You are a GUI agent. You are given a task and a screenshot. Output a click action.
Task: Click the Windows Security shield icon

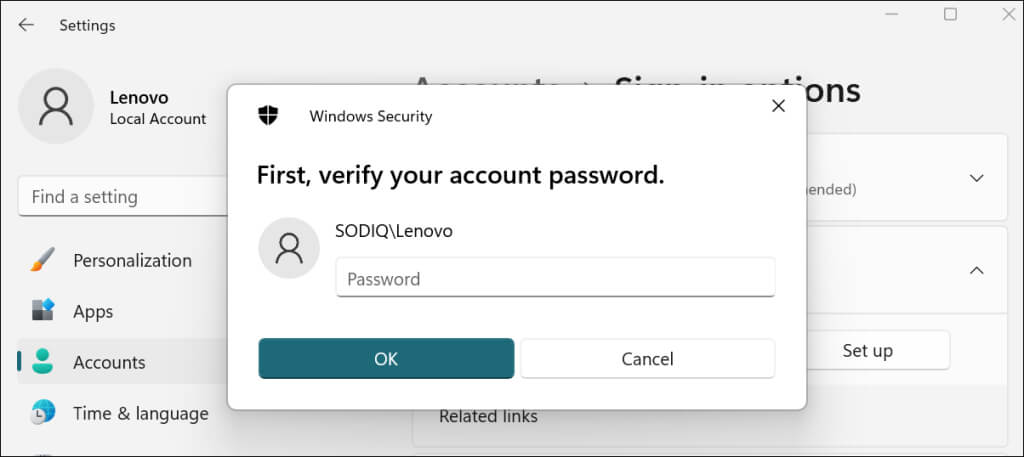pos(268,115)
